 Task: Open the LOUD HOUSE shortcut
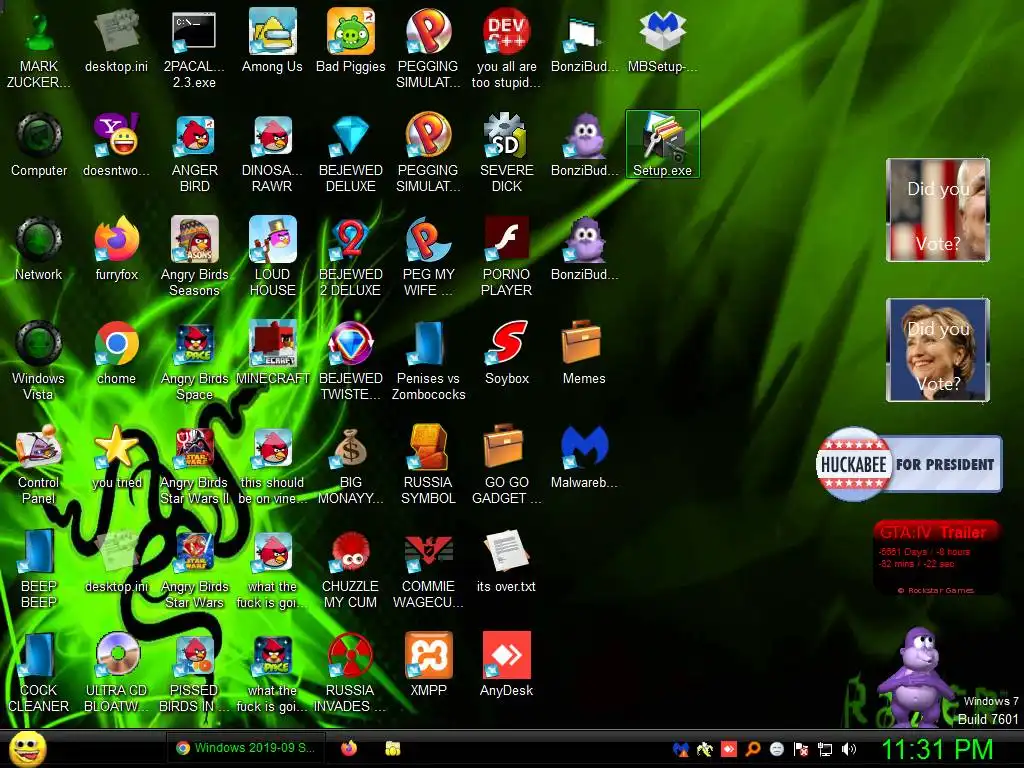coord(272,256)
